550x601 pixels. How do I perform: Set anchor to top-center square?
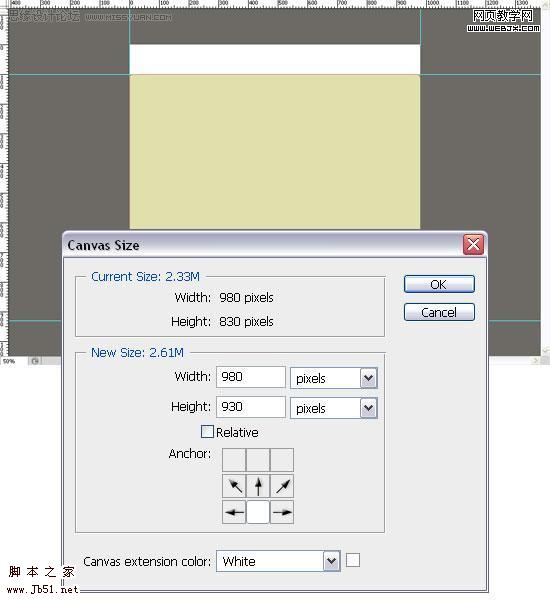point(258,460)
